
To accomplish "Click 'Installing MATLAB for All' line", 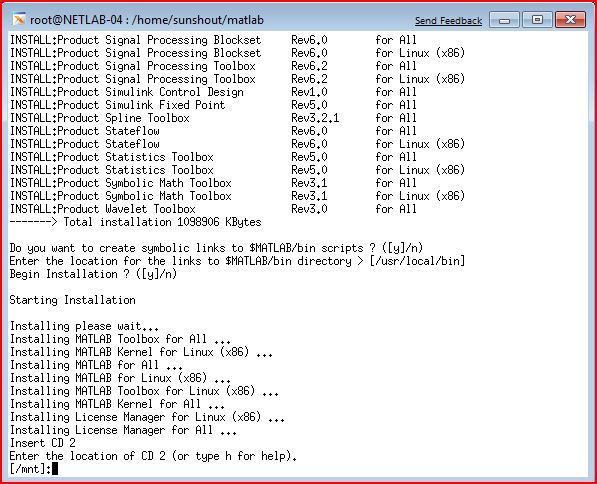I will [96, 365].
